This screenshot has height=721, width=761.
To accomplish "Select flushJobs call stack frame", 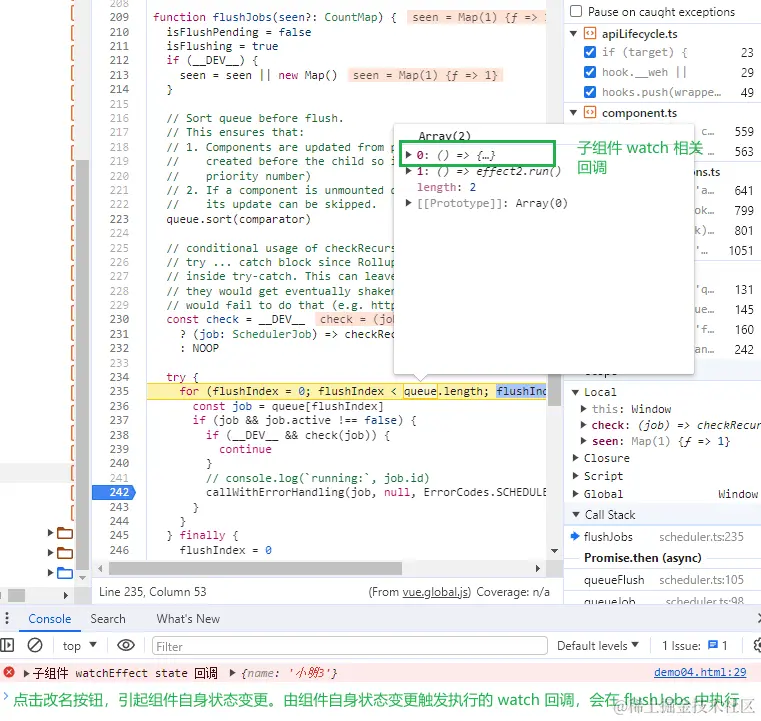I will 663,537.
